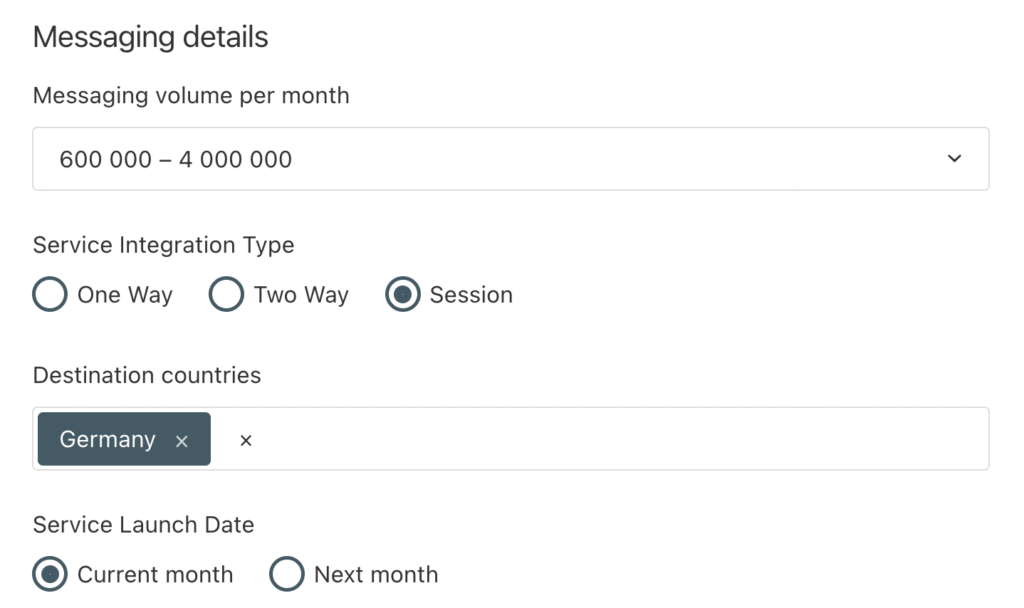Pick the Current month radio circle

[50, 574]
